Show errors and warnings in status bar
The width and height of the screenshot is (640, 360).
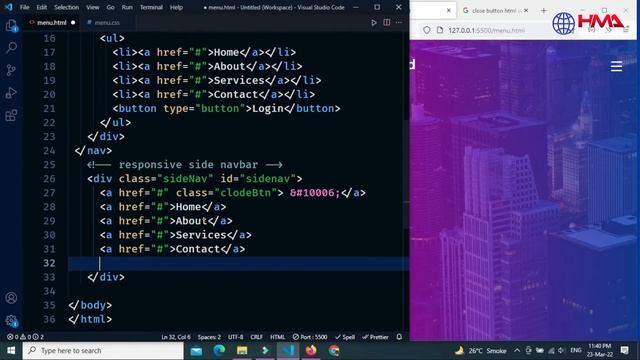[x=25, y=337]
